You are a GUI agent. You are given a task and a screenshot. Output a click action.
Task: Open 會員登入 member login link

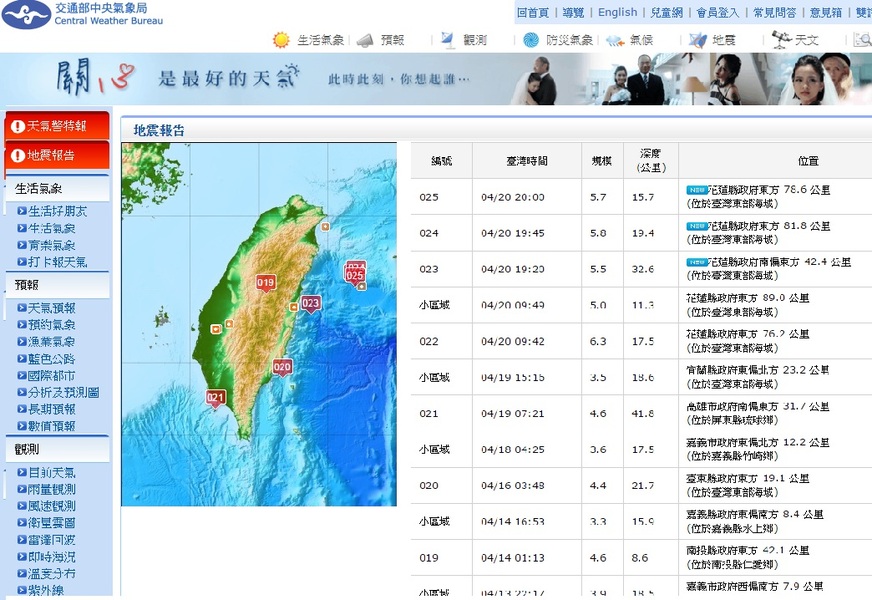coord(717,12)
